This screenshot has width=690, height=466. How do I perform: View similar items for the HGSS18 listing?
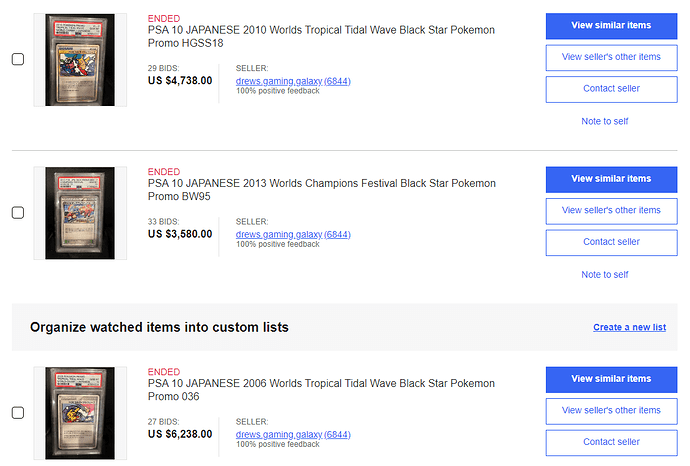pyautogui.click(x=611, y=26)
